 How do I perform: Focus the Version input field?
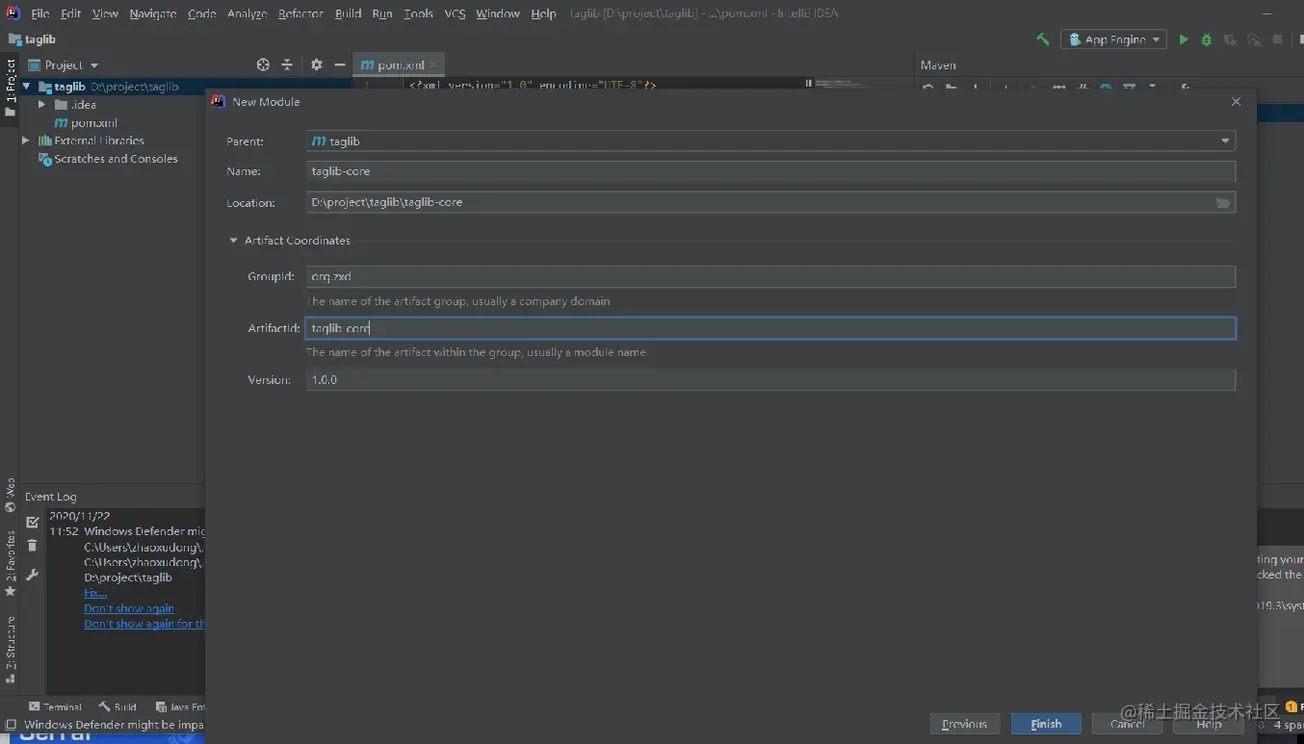770,380
